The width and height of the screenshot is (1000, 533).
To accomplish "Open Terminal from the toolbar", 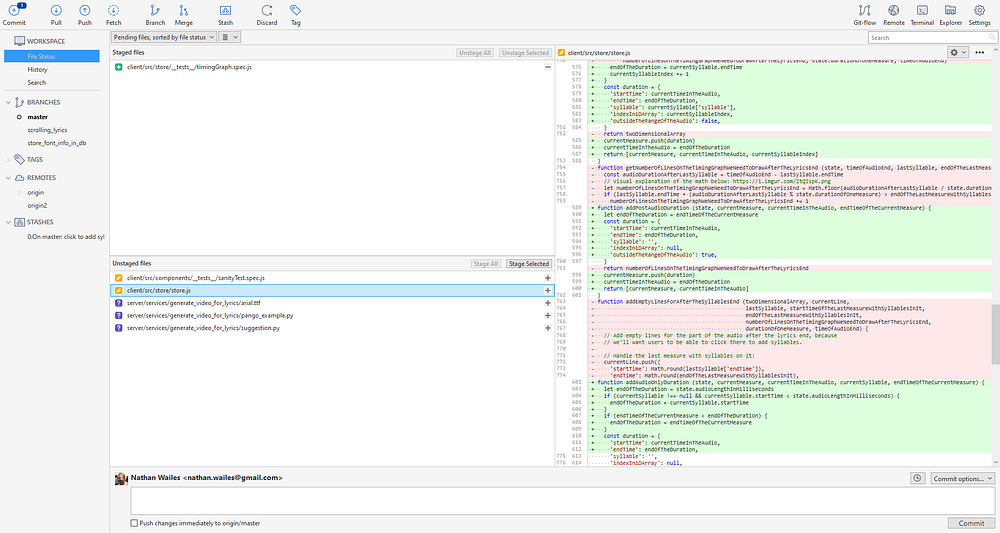I will (922, 12).
